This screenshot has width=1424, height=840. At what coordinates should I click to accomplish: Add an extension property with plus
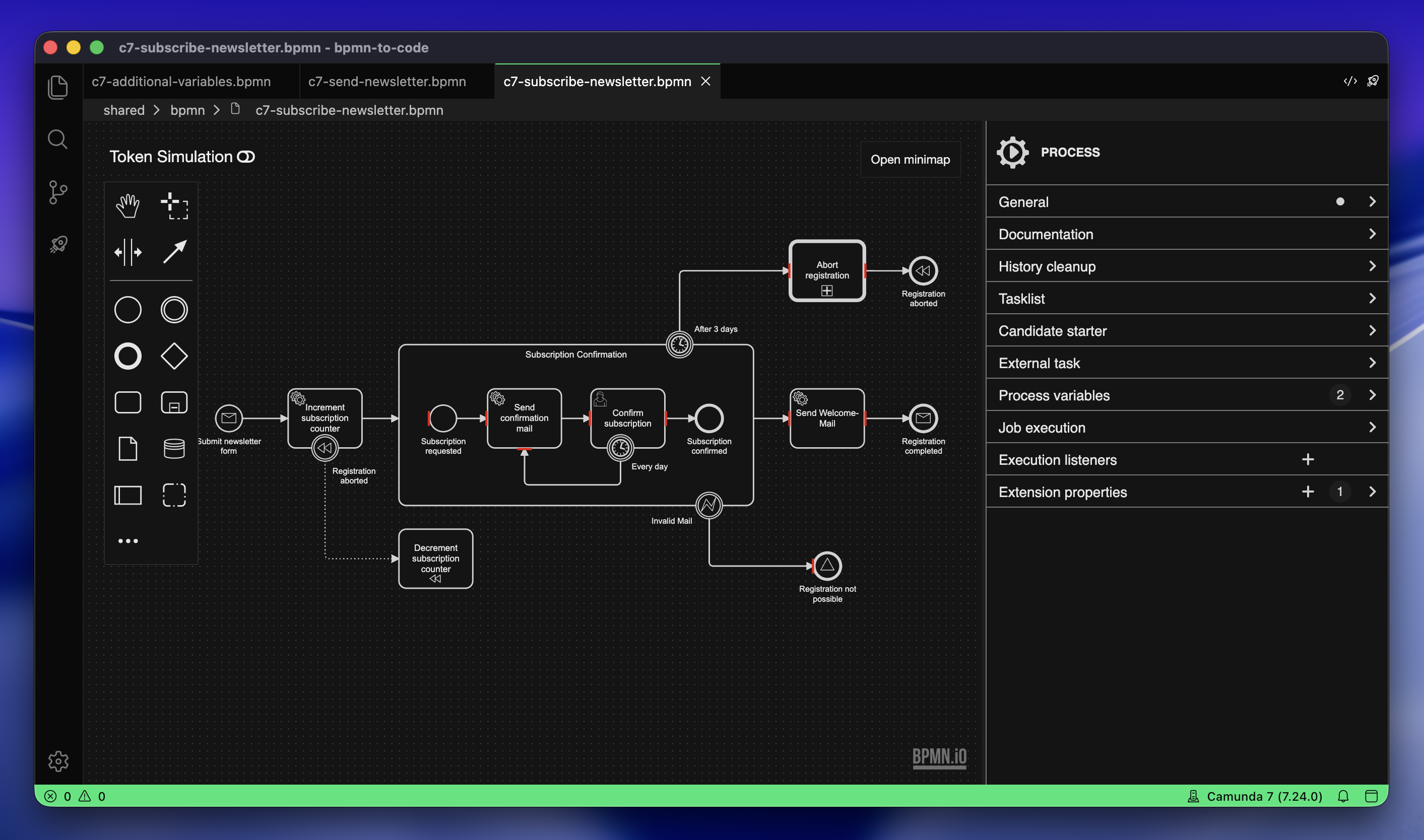[1308, 492]
